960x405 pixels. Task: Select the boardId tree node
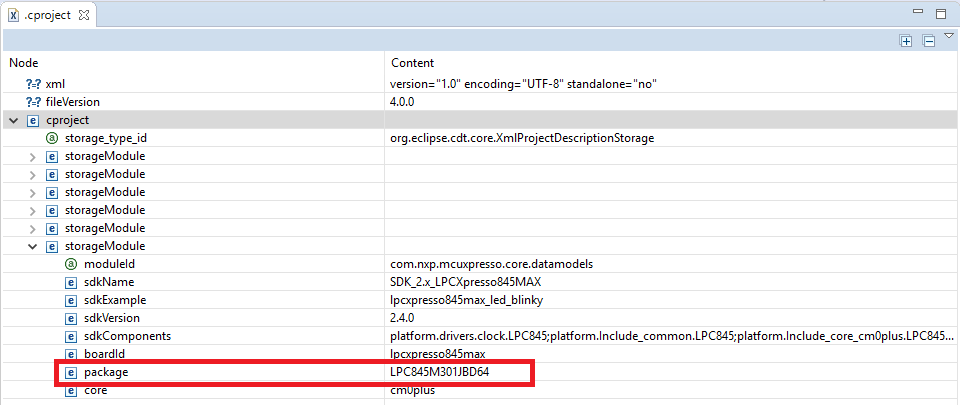[104, 354]
